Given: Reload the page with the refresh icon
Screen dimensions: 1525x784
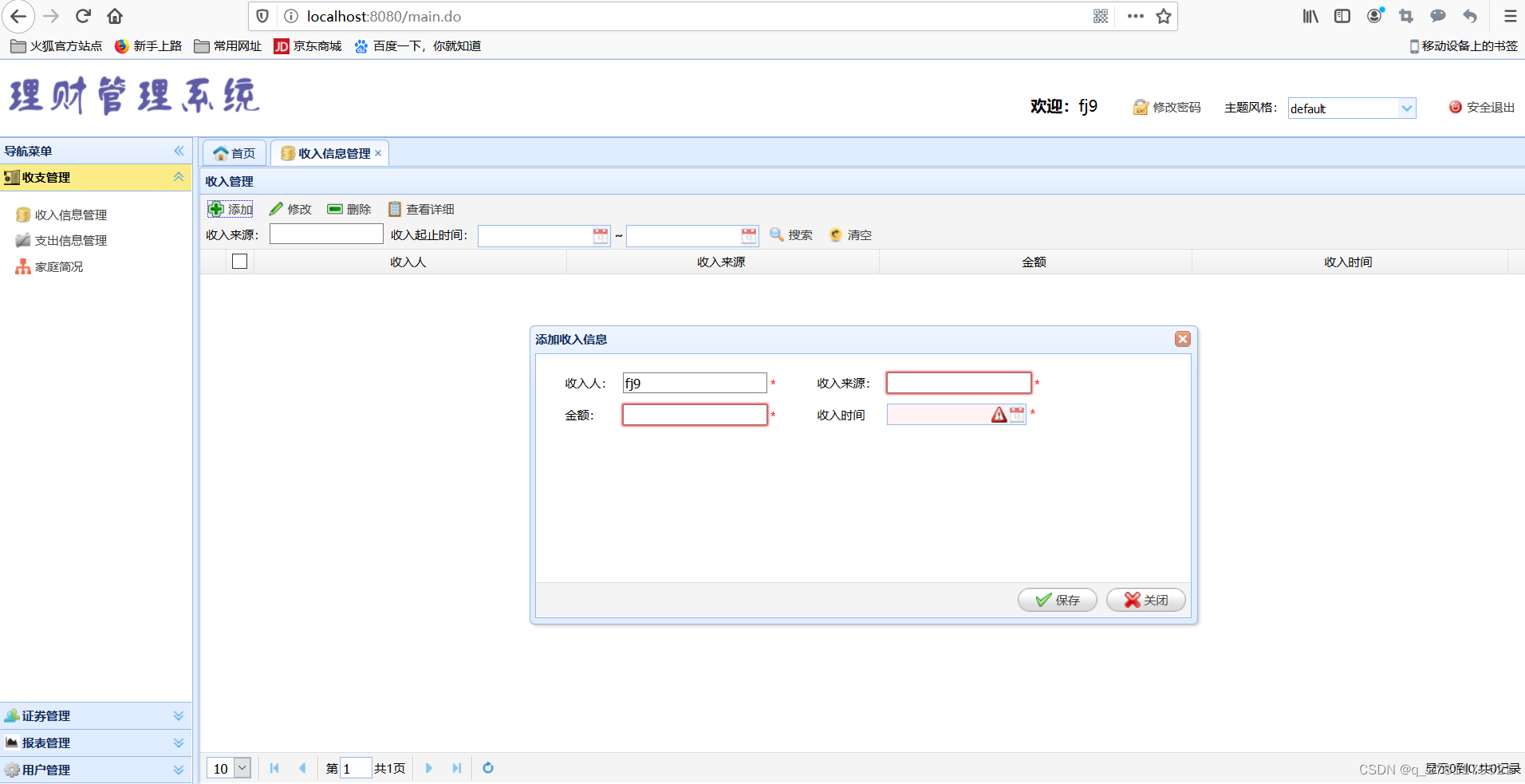Looking at the screenshot, I should click(83, 16).
